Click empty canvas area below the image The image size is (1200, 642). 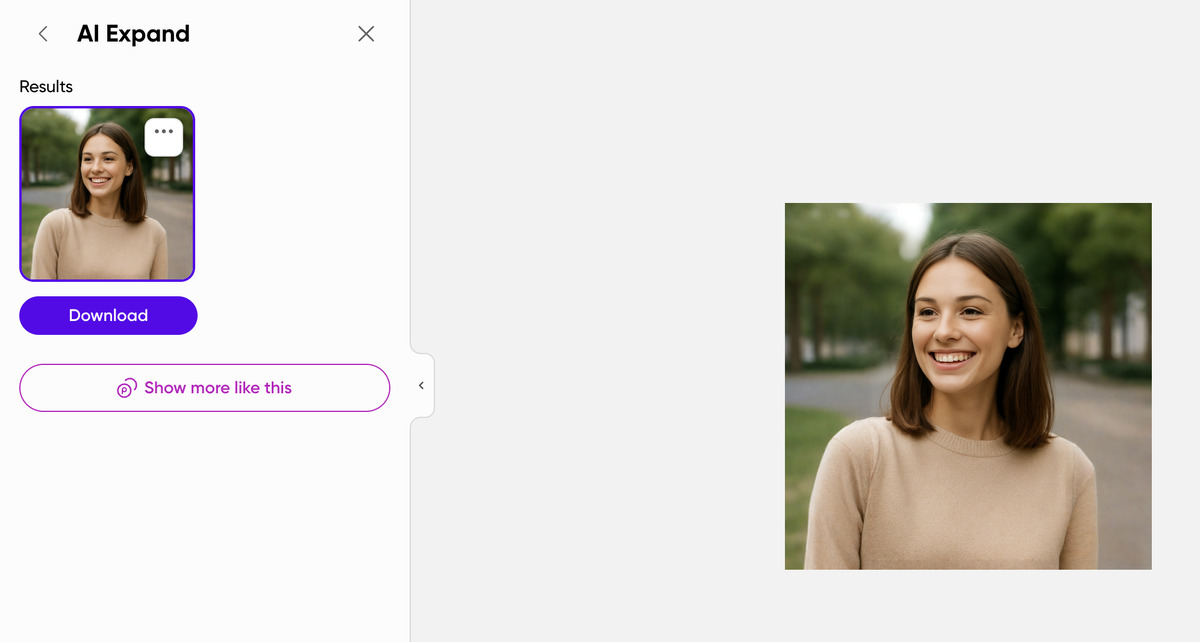(x=968, y=606)
